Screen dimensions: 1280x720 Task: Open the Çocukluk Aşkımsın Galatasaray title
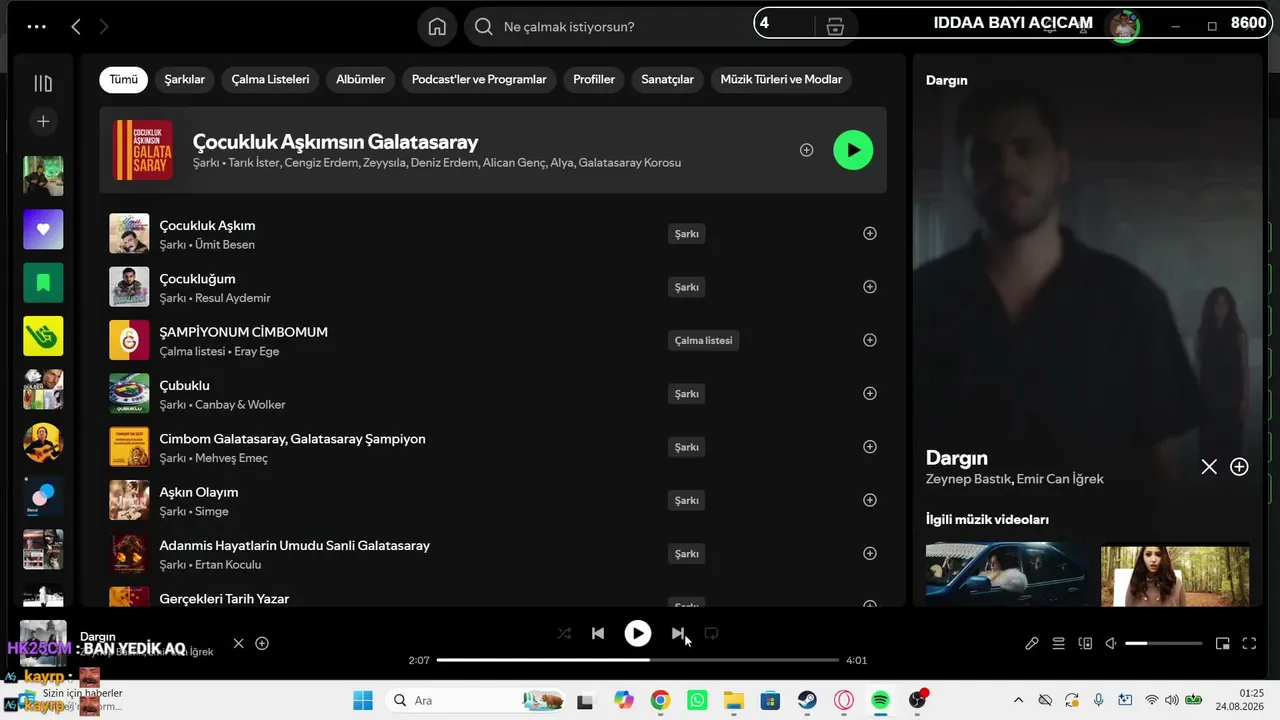335,142
